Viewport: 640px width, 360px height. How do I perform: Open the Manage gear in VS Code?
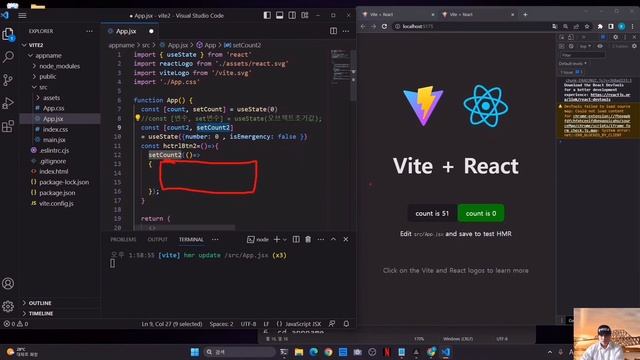pyautogui.click(x=8, y=306)
